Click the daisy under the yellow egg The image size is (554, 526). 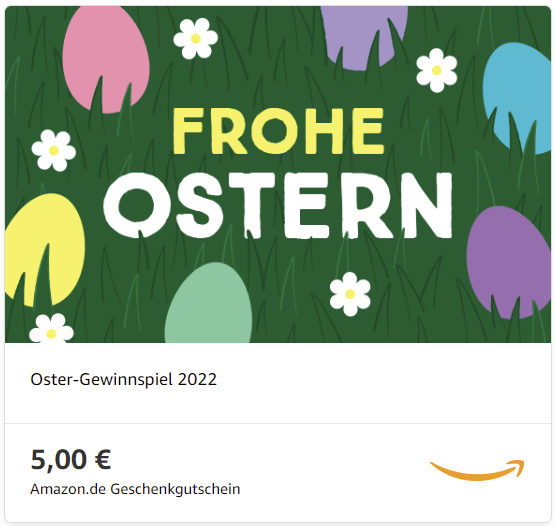(x=51, y=329)
